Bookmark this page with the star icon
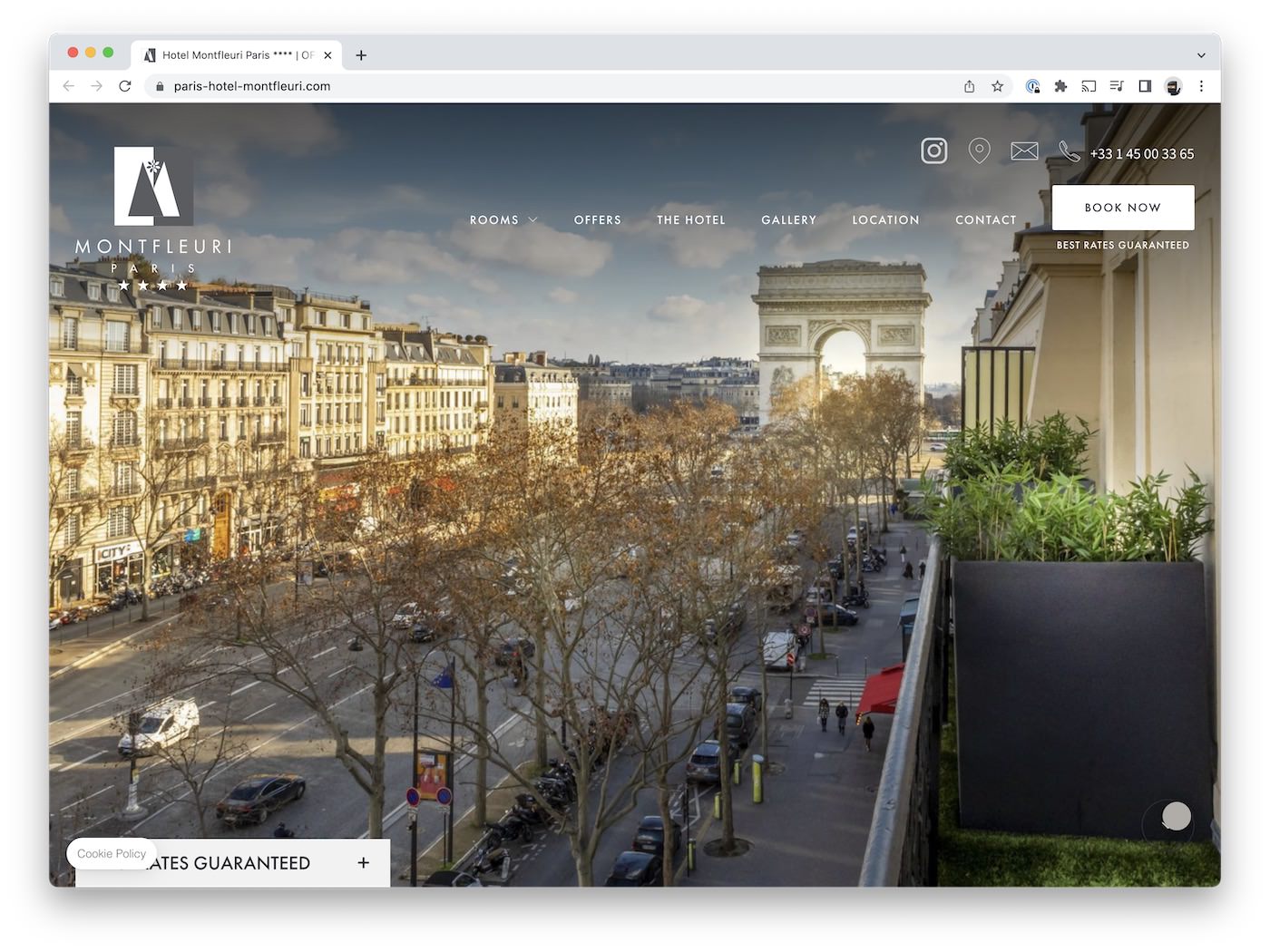This screenshot has width=1270, height=952. point(997,86)
